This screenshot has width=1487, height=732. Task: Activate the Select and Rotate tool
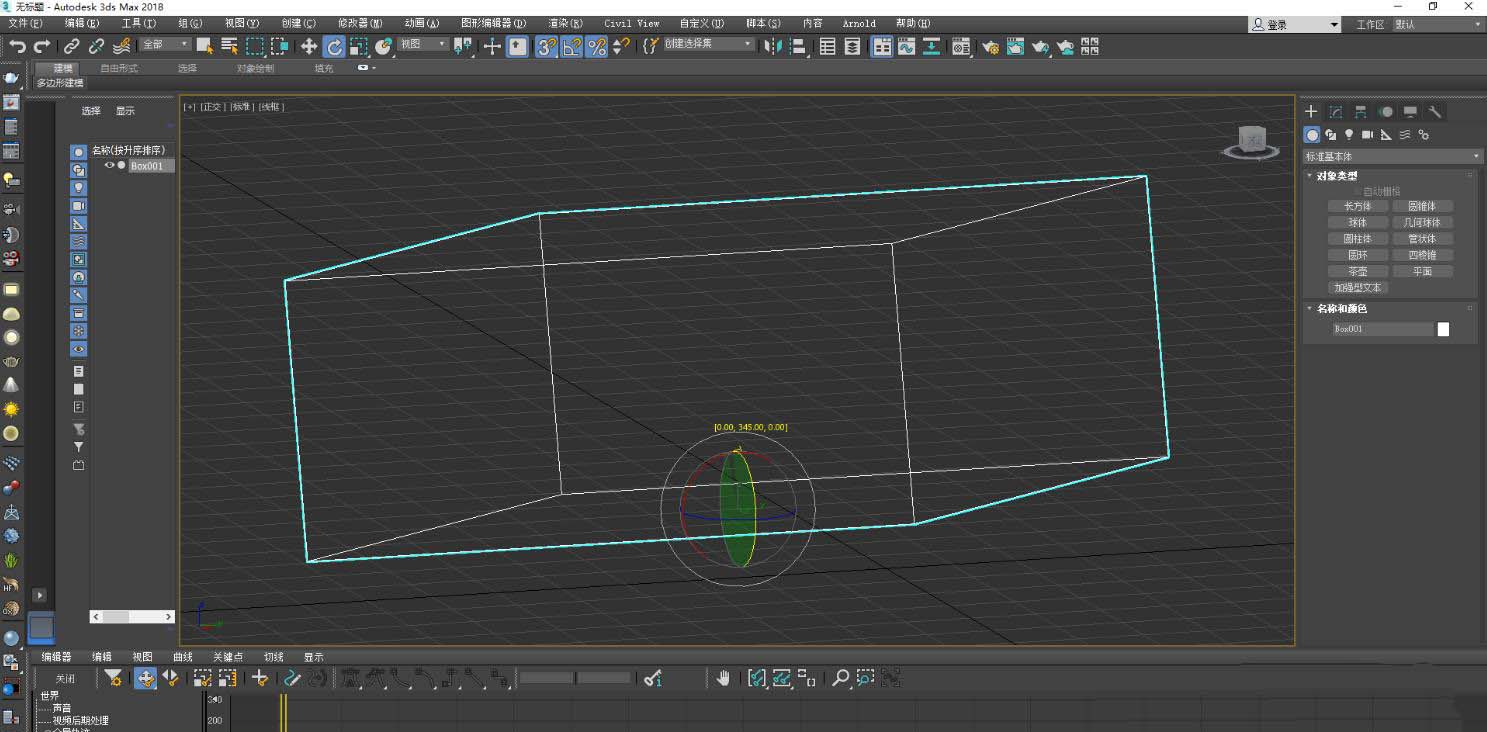[334, 46]
